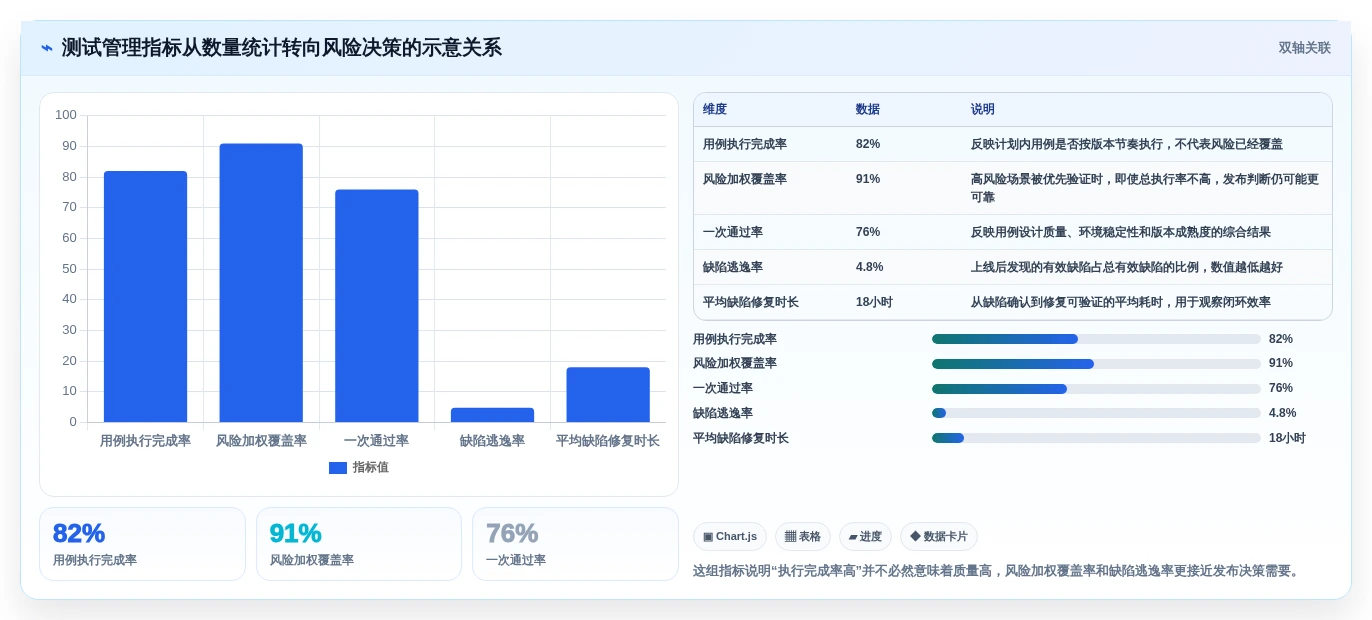Click the 进度 tag chip

pos(865,537)
